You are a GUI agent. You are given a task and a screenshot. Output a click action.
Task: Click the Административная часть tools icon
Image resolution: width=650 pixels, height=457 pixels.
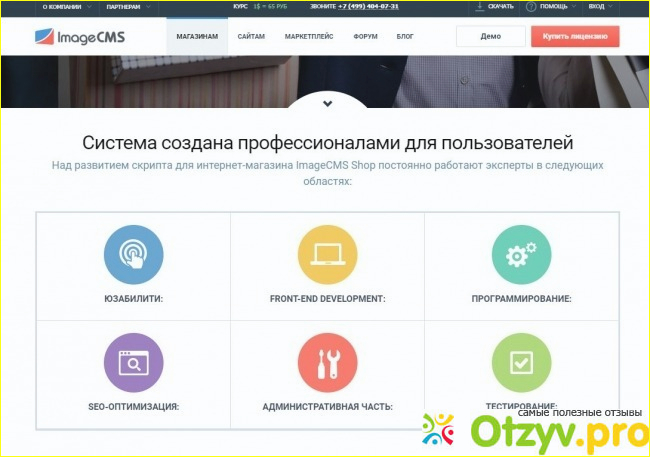327,362
